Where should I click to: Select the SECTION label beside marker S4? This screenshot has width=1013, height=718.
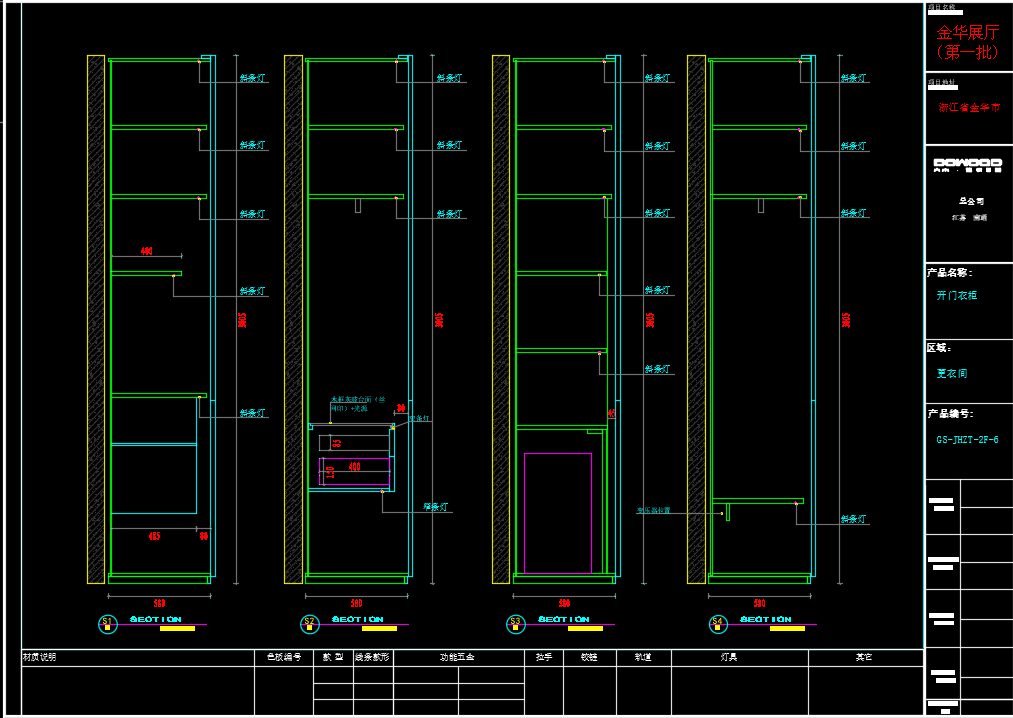pos(766,619)
